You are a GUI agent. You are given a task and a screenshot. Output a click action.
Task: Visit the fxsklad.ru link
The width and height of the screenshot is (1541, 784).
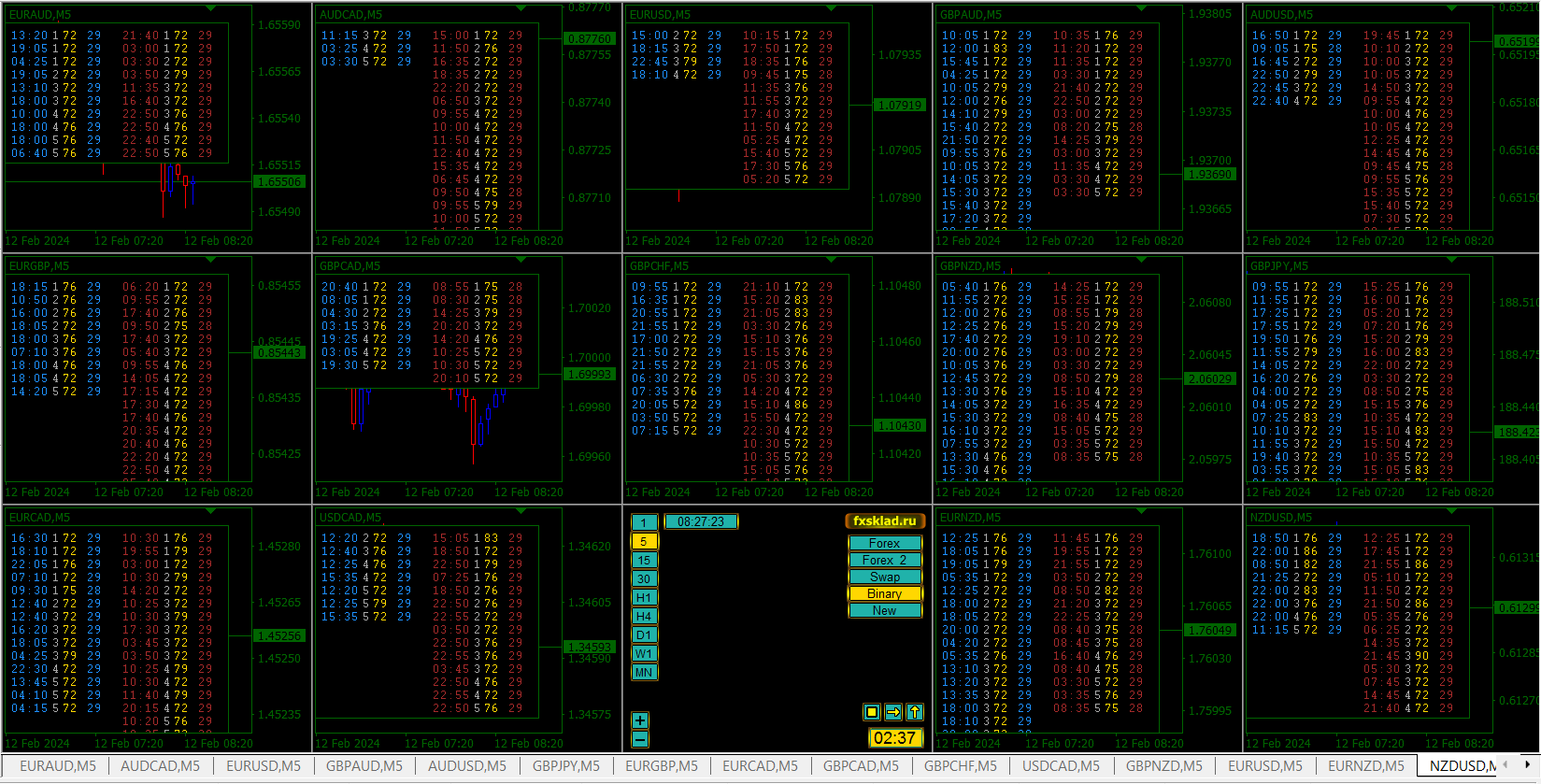coord(885,521)
